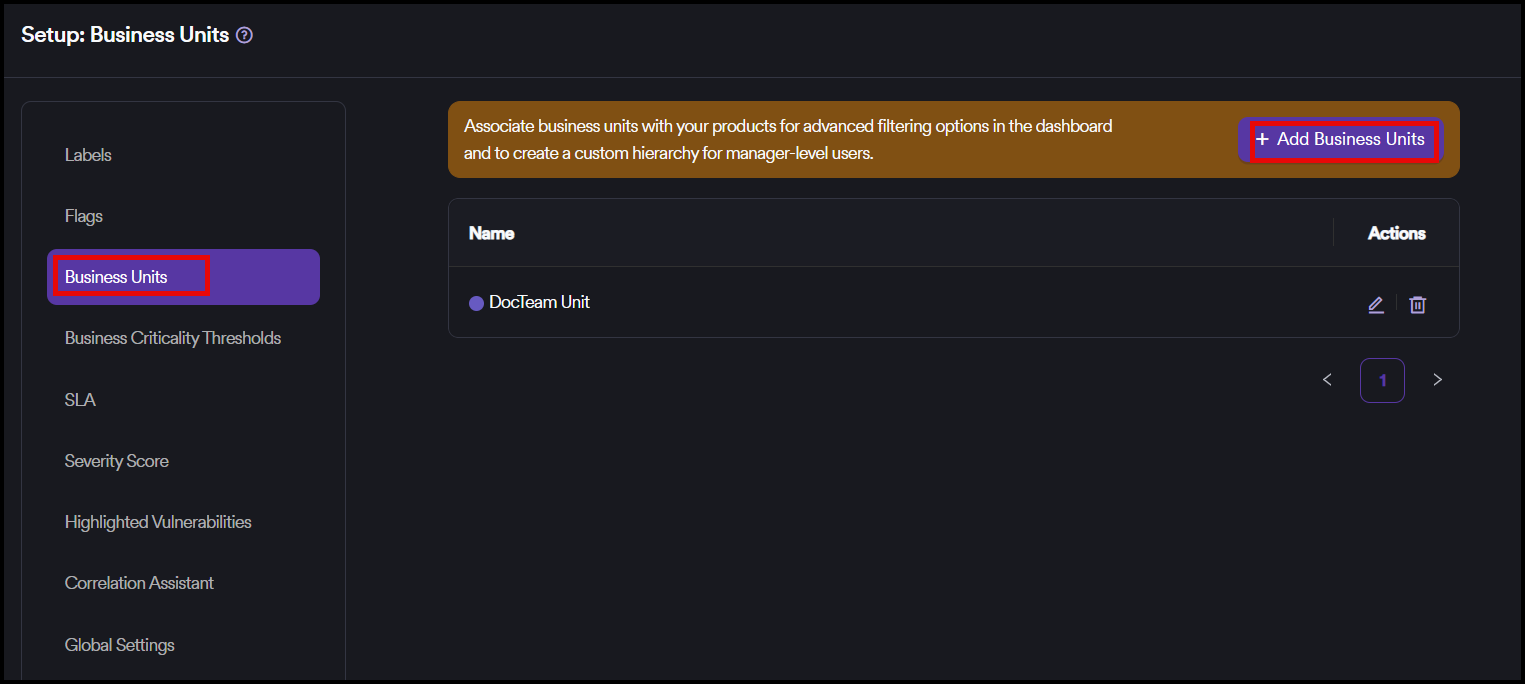Screen dimensions: 1525x684
Task: Select page 1 in pagination
Action: pos(1382,380)
